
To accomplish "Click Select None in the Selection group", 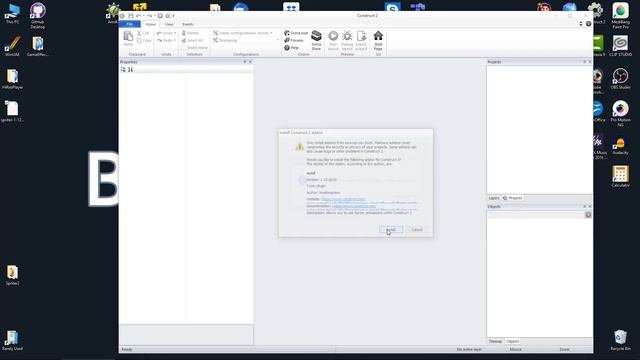I will pos(194,48).
